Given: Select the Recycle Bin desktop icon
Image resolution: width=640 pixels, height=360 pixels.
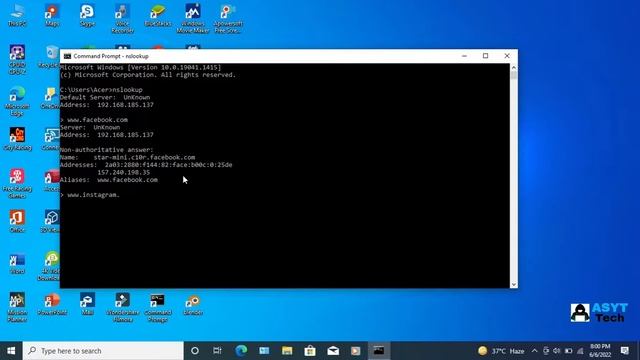Looking at the screenshot, I should click(x=50, y=57).
